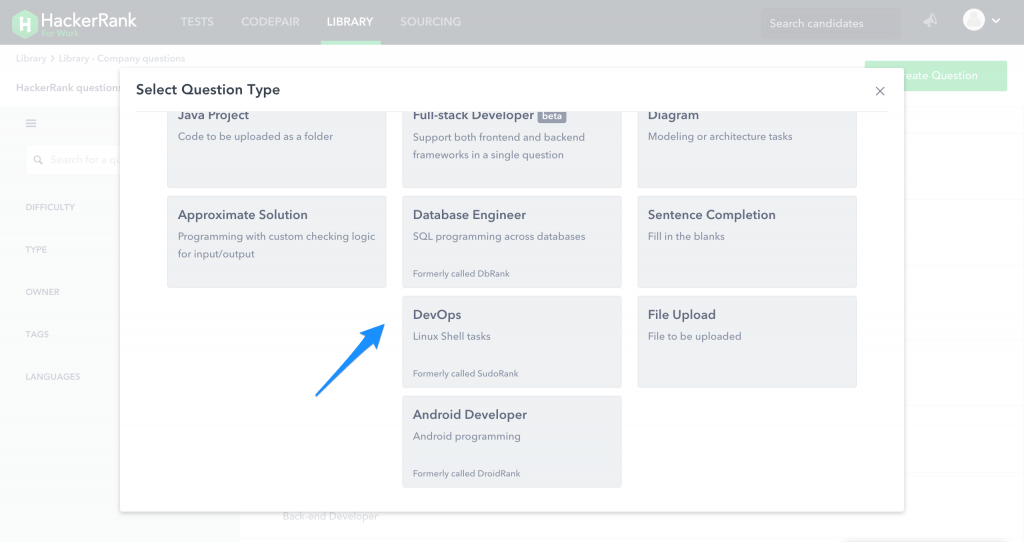Choose the Sentence Completion card
The image size is (1024, 542).
click(746, 242)
